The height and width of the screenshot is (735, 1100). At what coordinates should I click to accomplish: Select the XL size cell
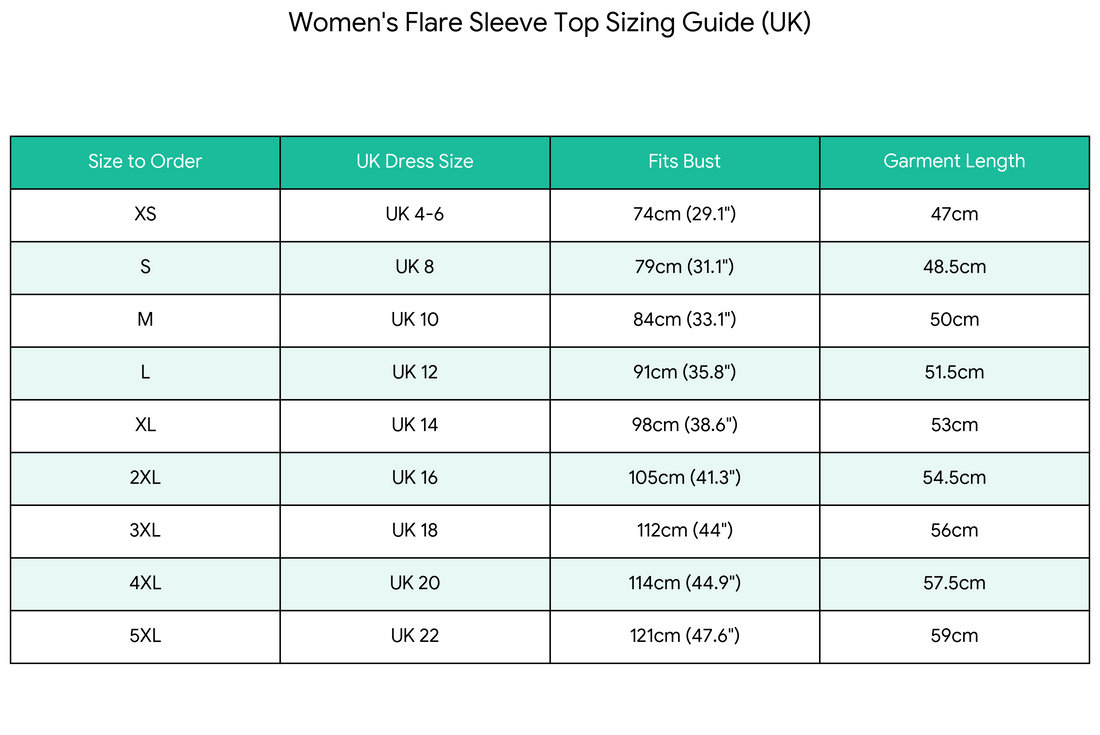click(145, 425)
